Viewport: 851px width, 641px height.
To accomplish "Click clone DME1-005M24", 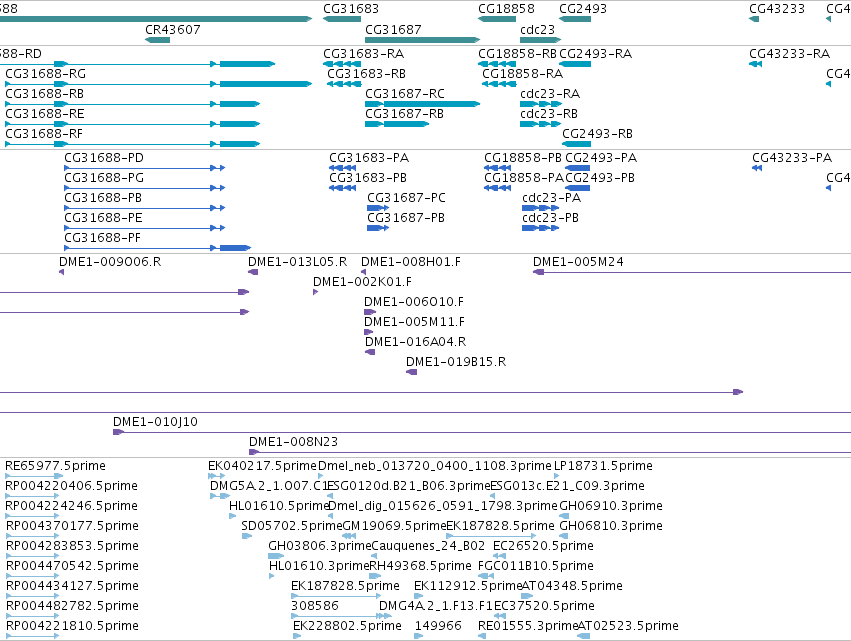I will click(x=579, y=262).
